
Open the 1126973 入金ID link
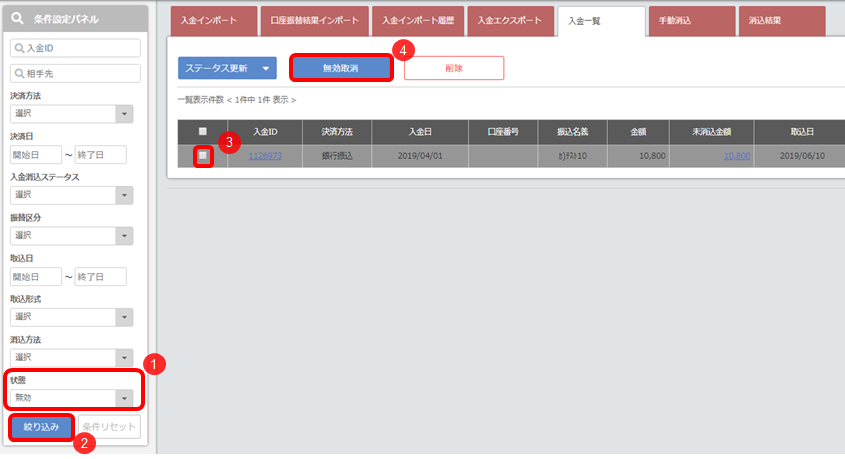coord(265,157)
